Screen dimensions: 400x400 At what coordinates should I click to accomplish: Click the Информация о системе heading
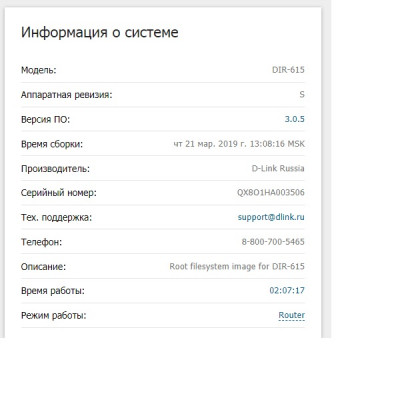point(100,32)
